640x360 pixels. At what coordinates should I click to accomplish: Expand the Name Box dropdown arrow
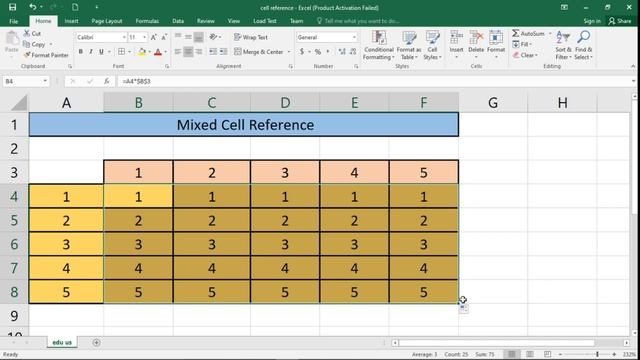(45, 81)
